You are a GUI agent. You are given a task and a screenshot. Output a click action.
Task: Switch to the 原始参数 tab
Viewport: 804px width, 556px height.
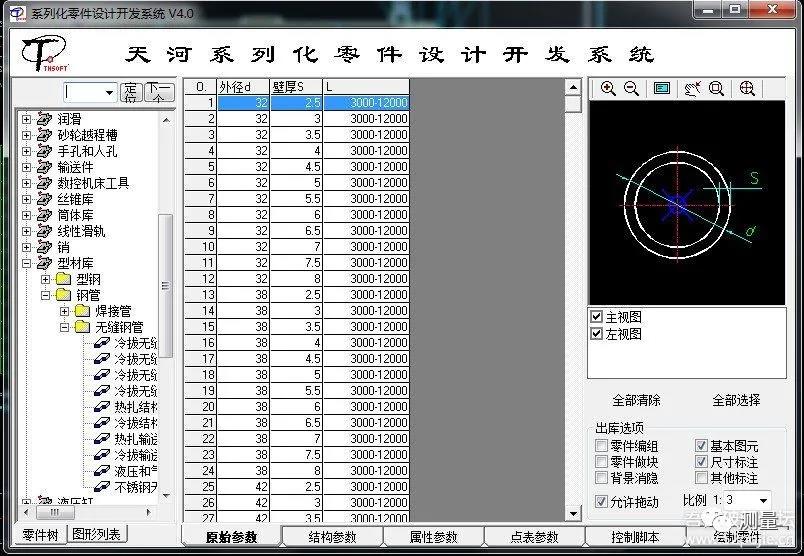point(231,537)
